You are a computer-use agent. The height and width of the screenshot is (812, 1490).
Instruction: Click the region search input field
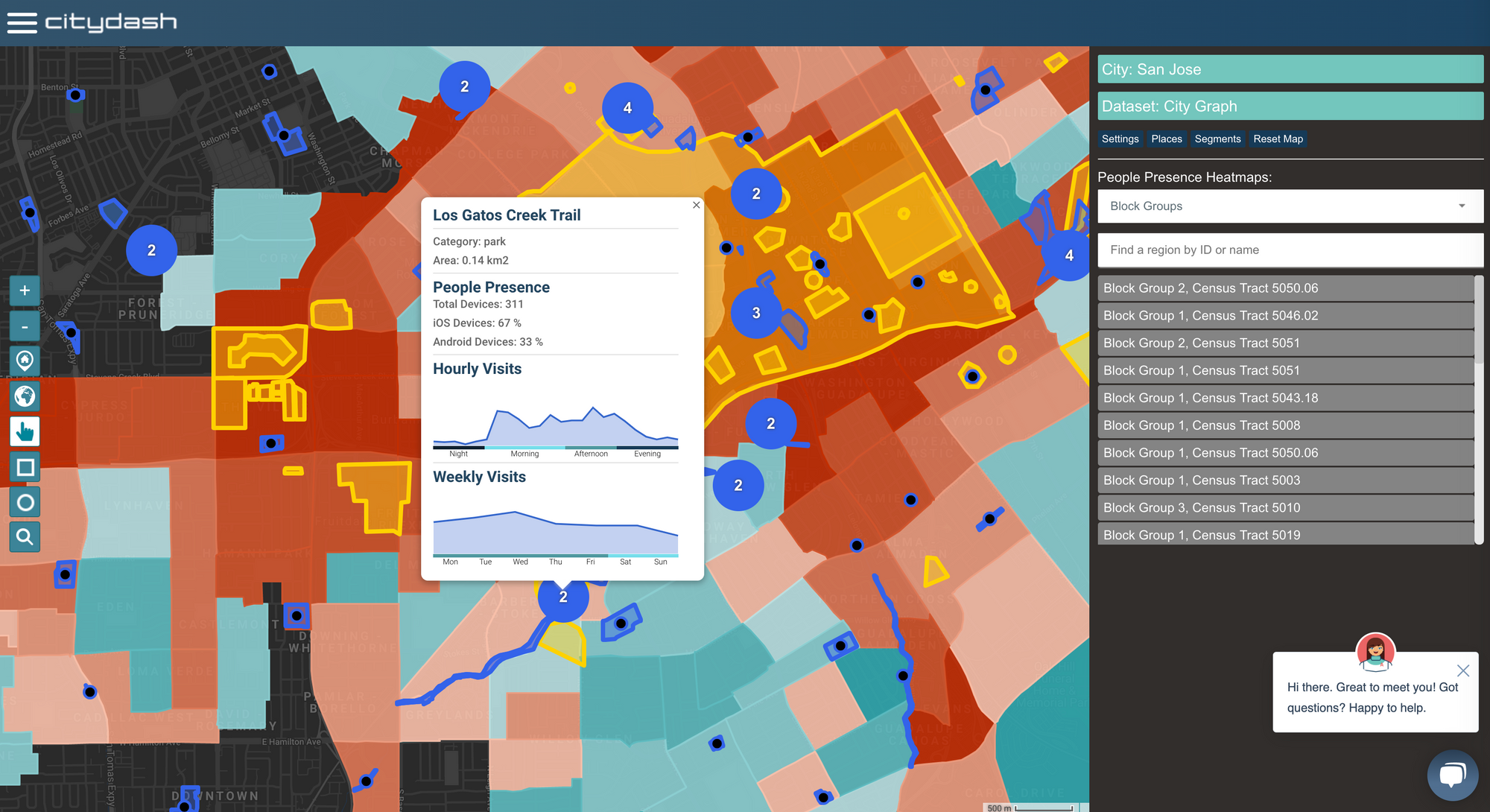pyautogui.click(x=1290, y=250)
